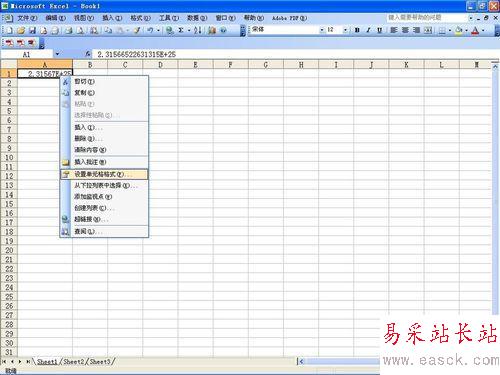The width and height of the screenshot is (500, 375).
Task: Open the Chart Wizard icon
Action: pos(212,30)
